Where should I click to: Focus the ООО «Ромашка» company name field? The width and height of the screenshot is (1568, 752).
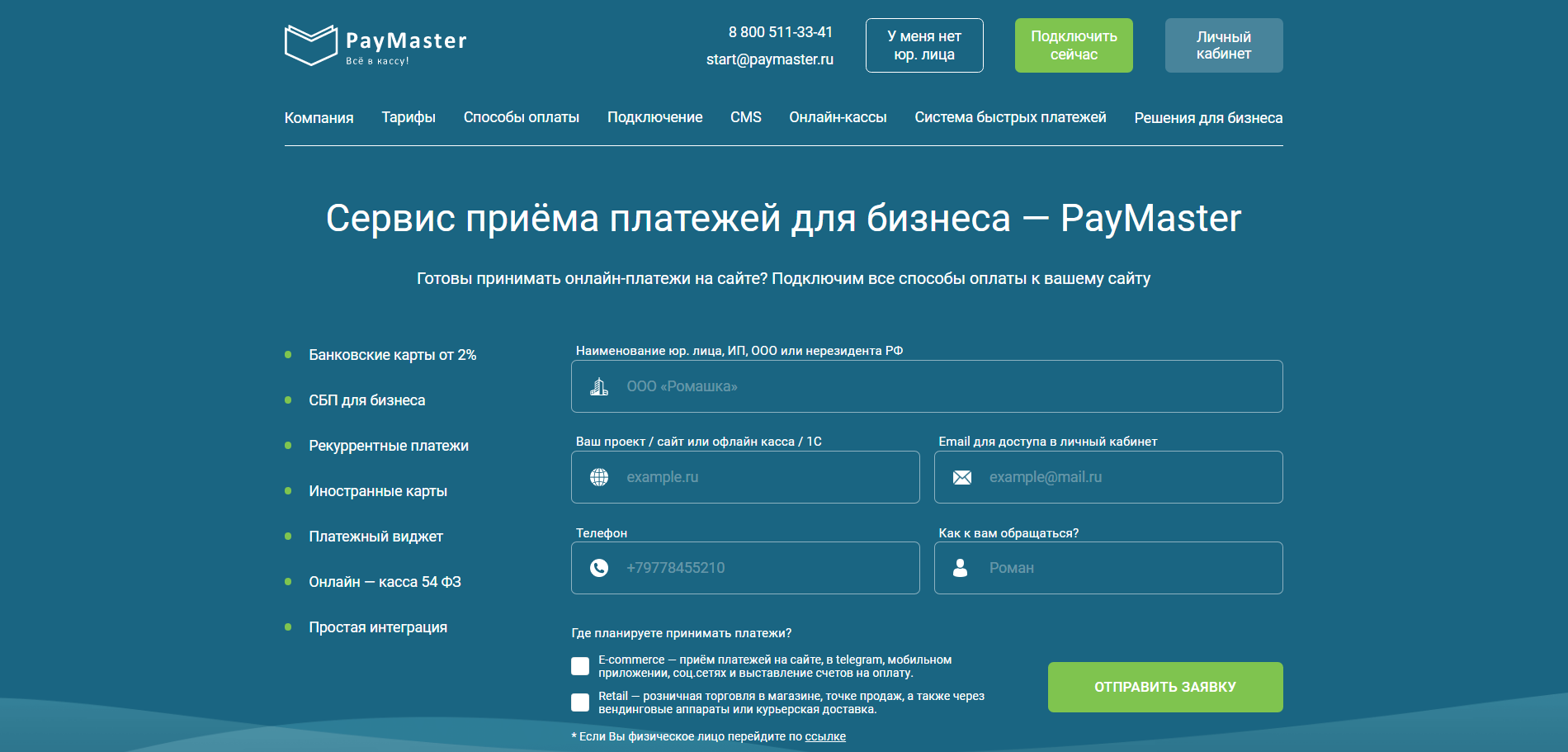tap(927, 386)
